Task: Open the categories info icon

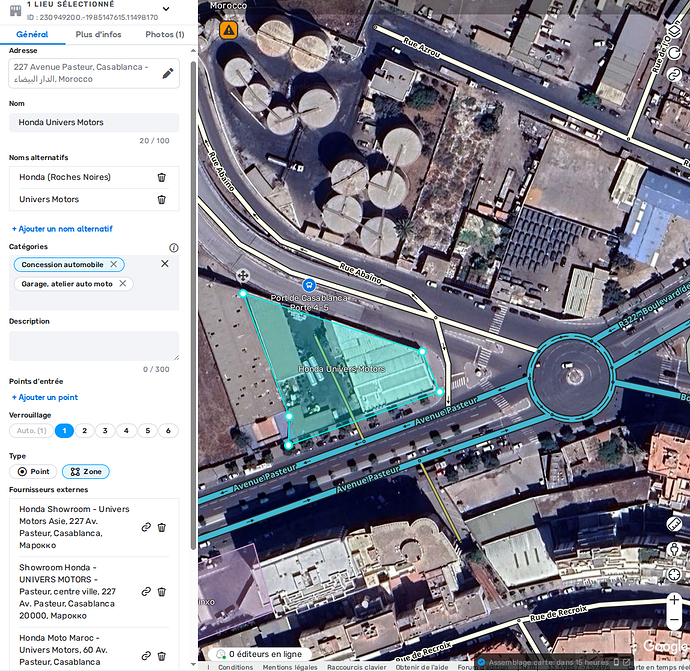Action: 174,248
